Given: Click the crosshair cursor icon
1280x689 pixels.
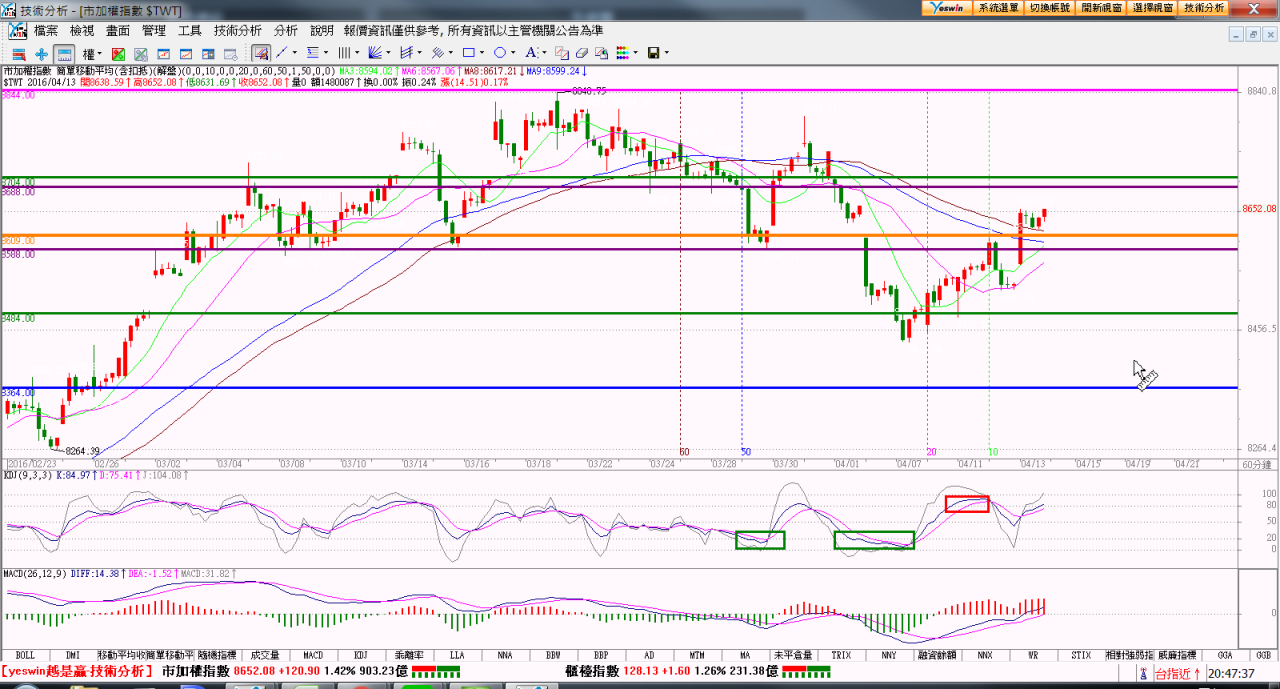Looking at the screenshot, I should click(41, 53).
